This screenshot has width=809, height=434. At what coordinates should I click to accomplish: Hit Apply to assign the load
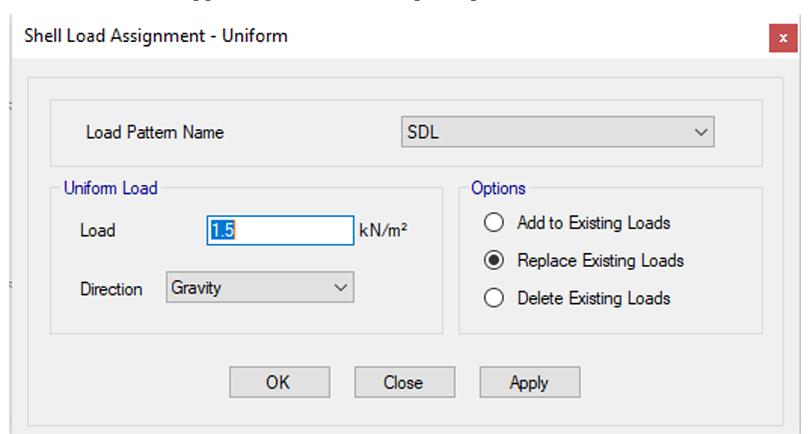(x=528, y=382)
